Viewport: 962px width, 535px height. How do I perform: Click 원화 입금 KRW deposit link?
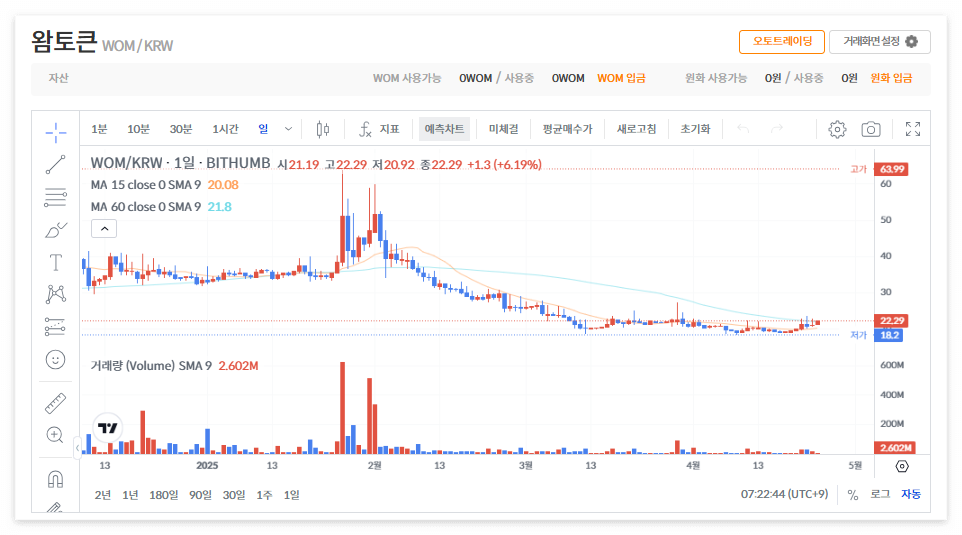[x=891, y=79]
